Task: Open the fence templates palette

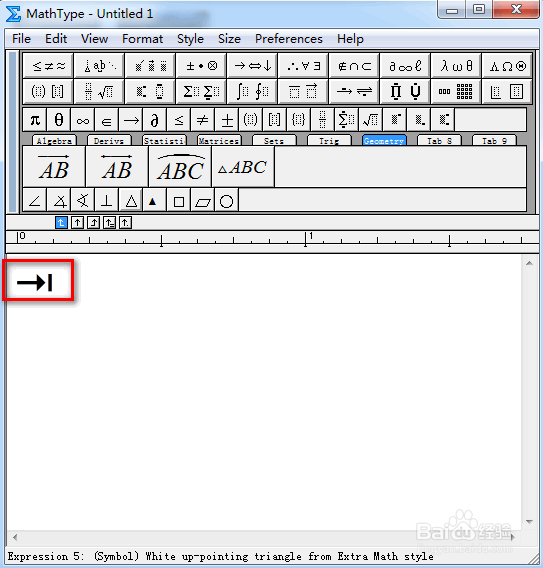Action: 48,91
